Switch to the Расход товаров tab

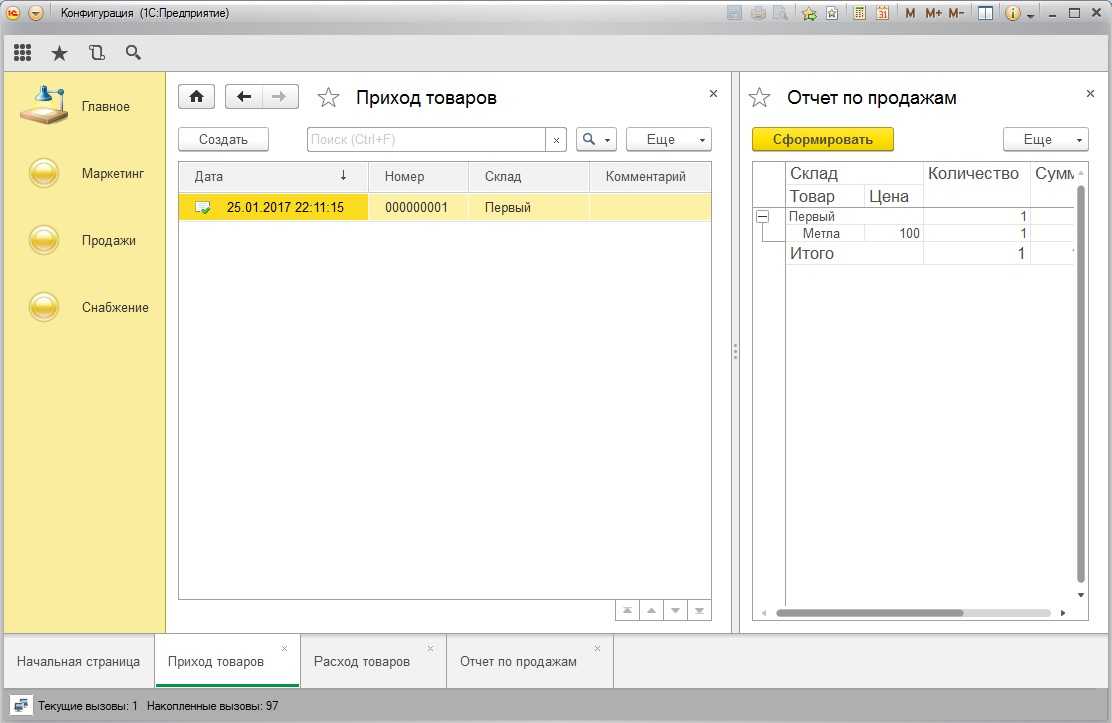coord(362,661)
